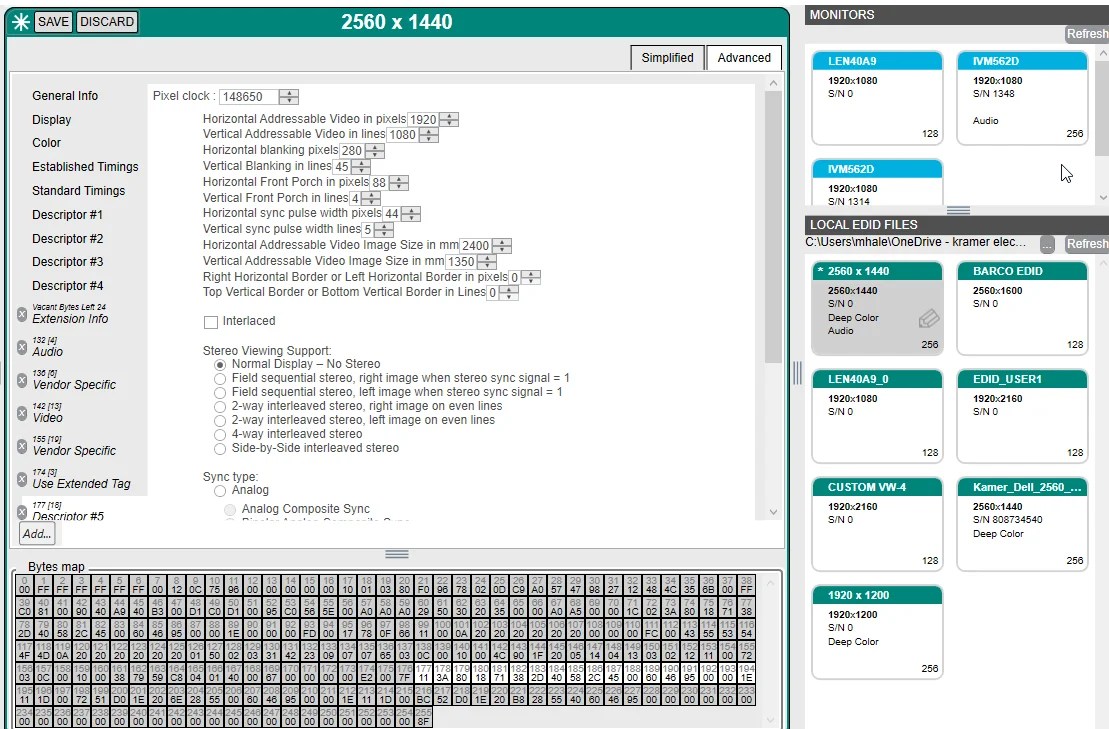Select Analog Composite Sync option
The image size is (1109, 729).
click(230, 509)
